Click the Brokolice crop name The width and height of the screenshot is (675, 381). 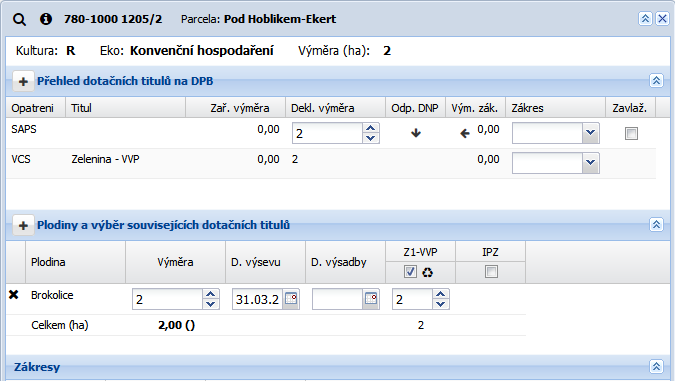point(52,295)
